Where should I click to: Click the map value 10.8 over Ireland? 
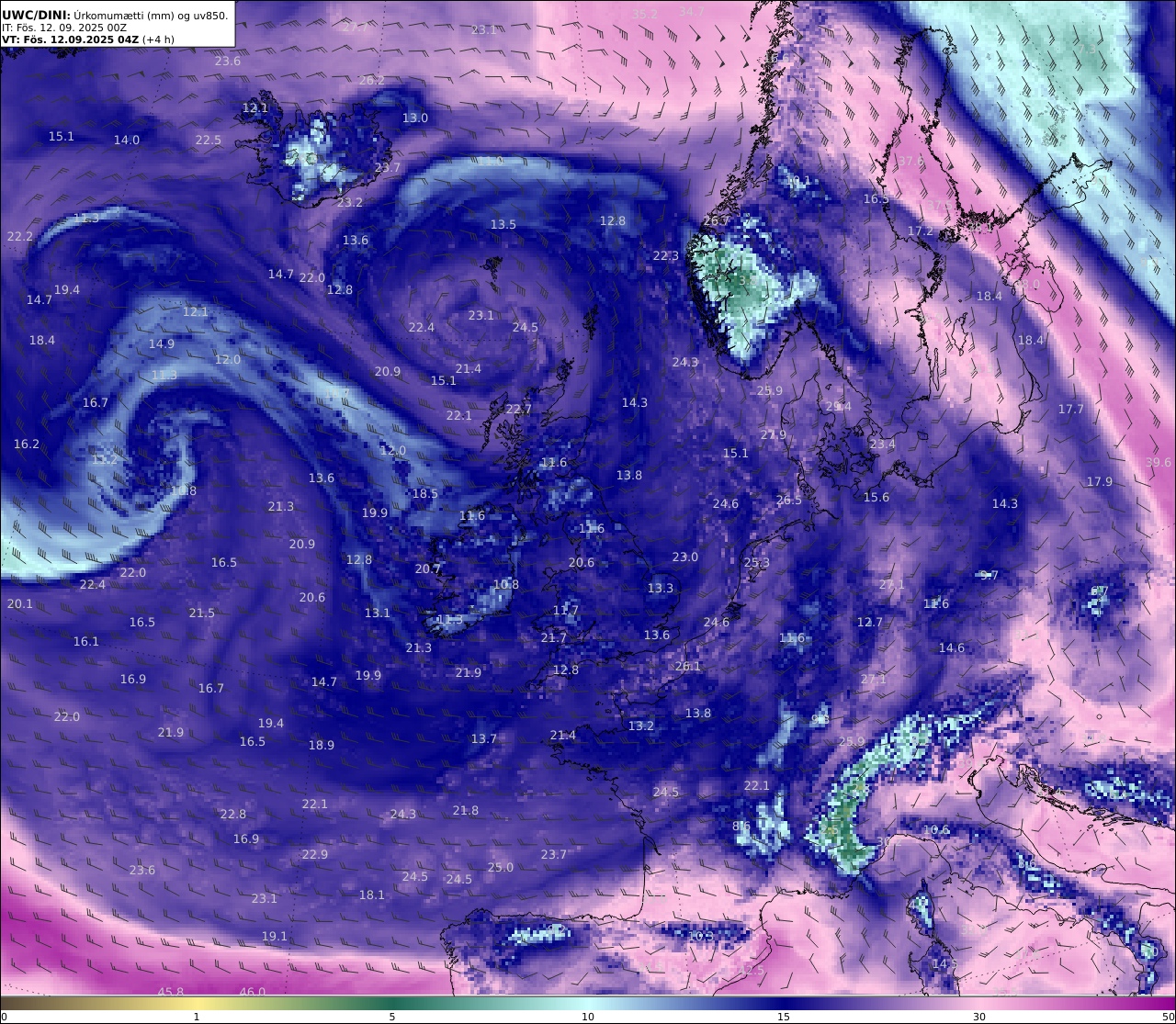click(506, 585)
